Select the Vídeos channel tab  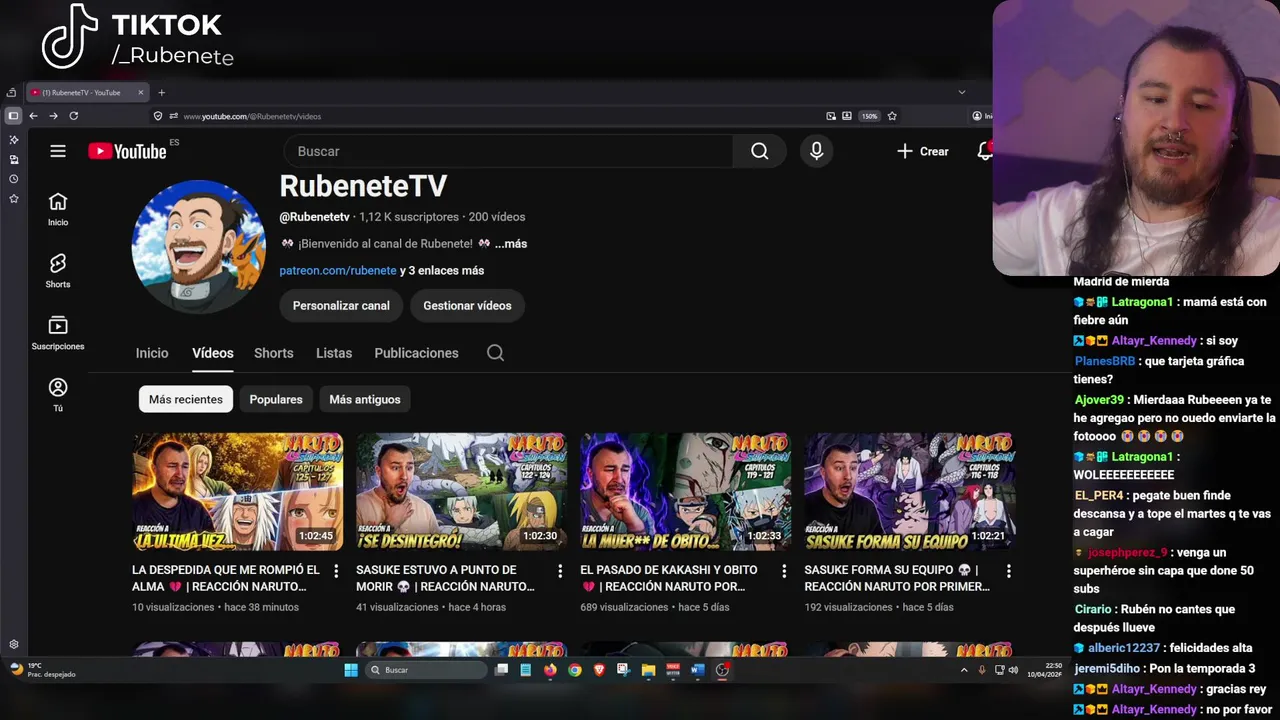(213, 353)
